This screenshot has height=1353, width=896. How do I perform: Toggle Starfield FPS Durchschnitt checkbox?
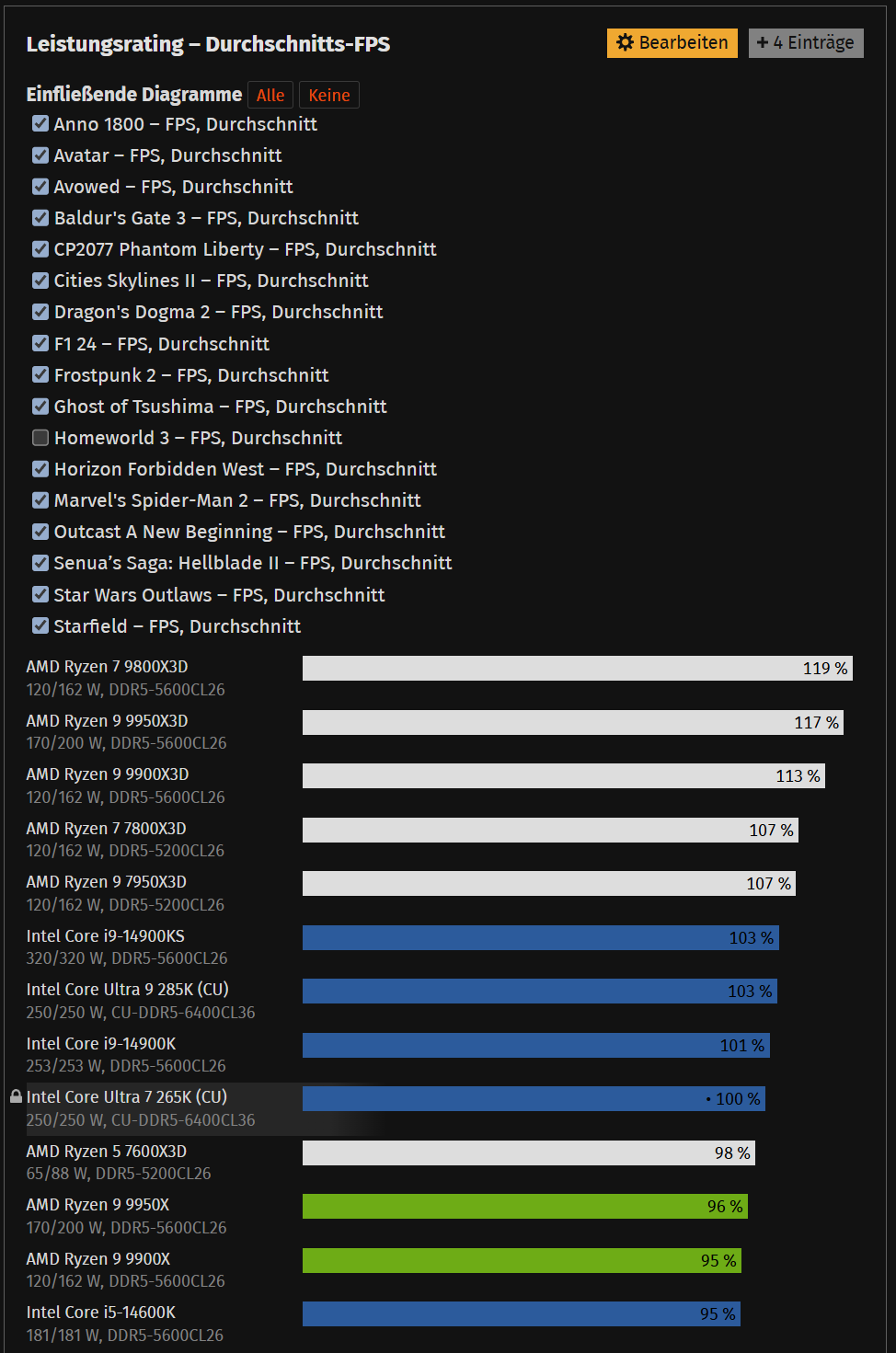40,625
